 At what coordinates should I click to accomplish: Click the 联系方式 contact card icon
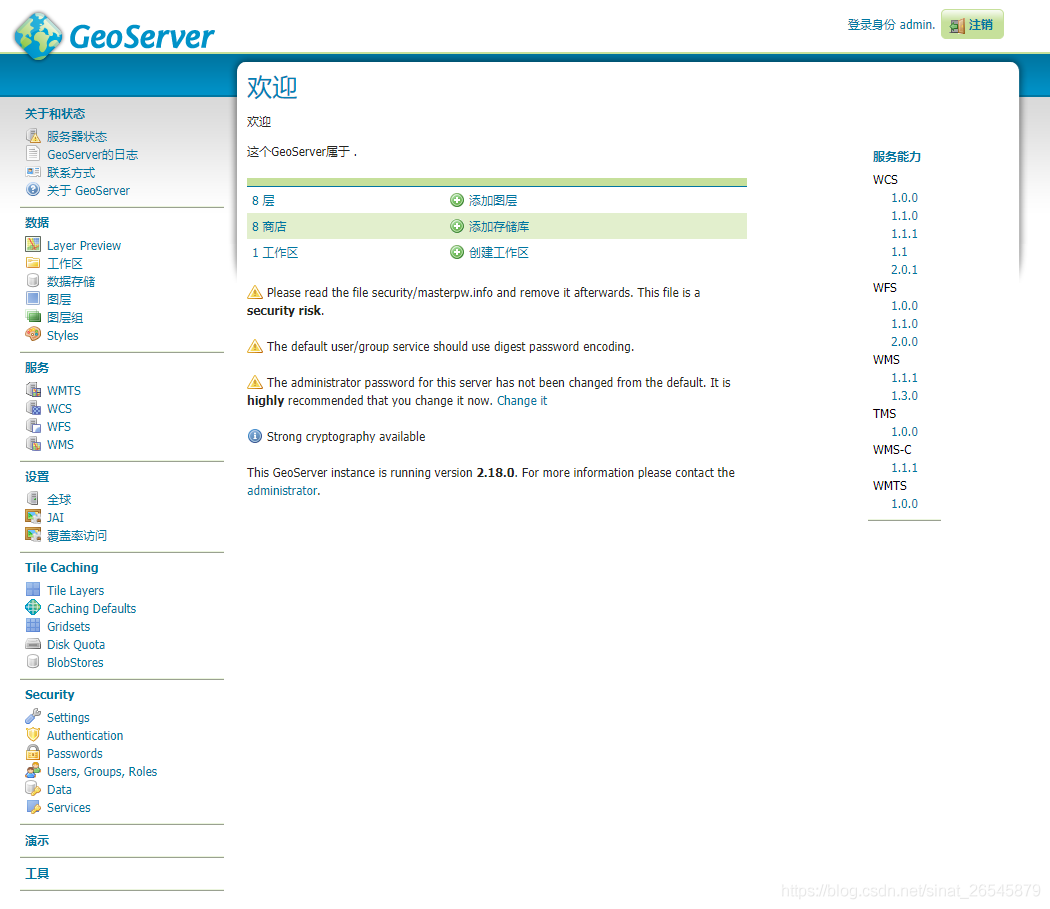33,172
